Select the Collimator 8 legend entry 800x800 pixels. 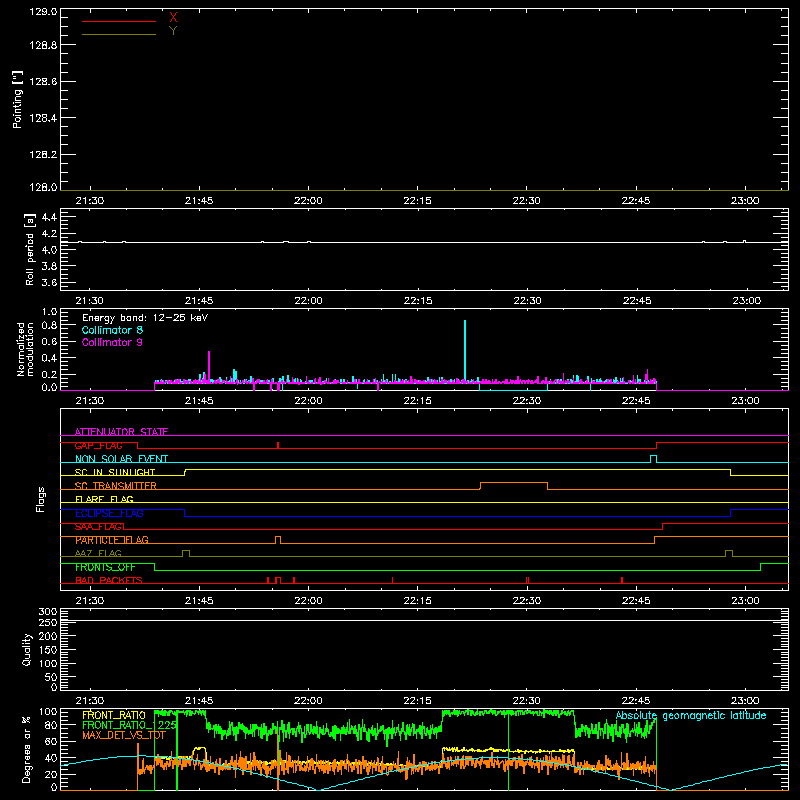click(x=112, y=330)
